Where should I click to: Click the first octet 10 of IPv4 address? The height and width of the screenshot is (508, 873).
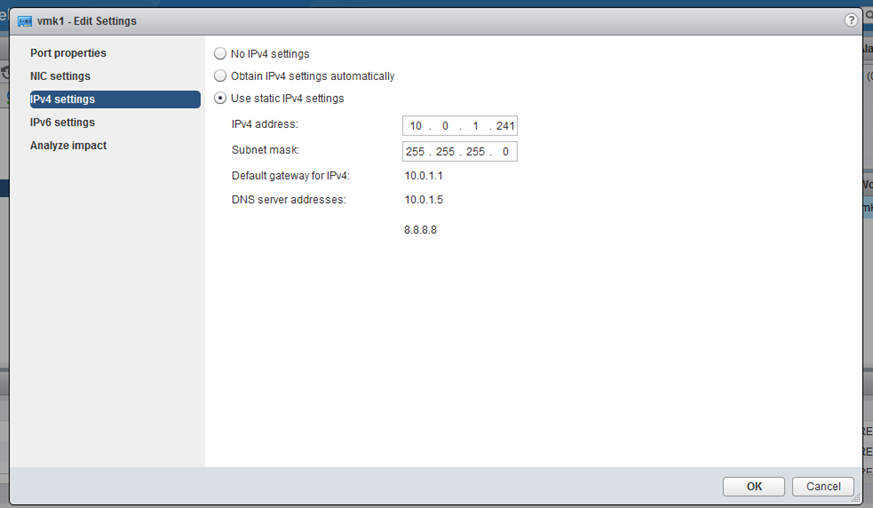[x=416, y=126]
